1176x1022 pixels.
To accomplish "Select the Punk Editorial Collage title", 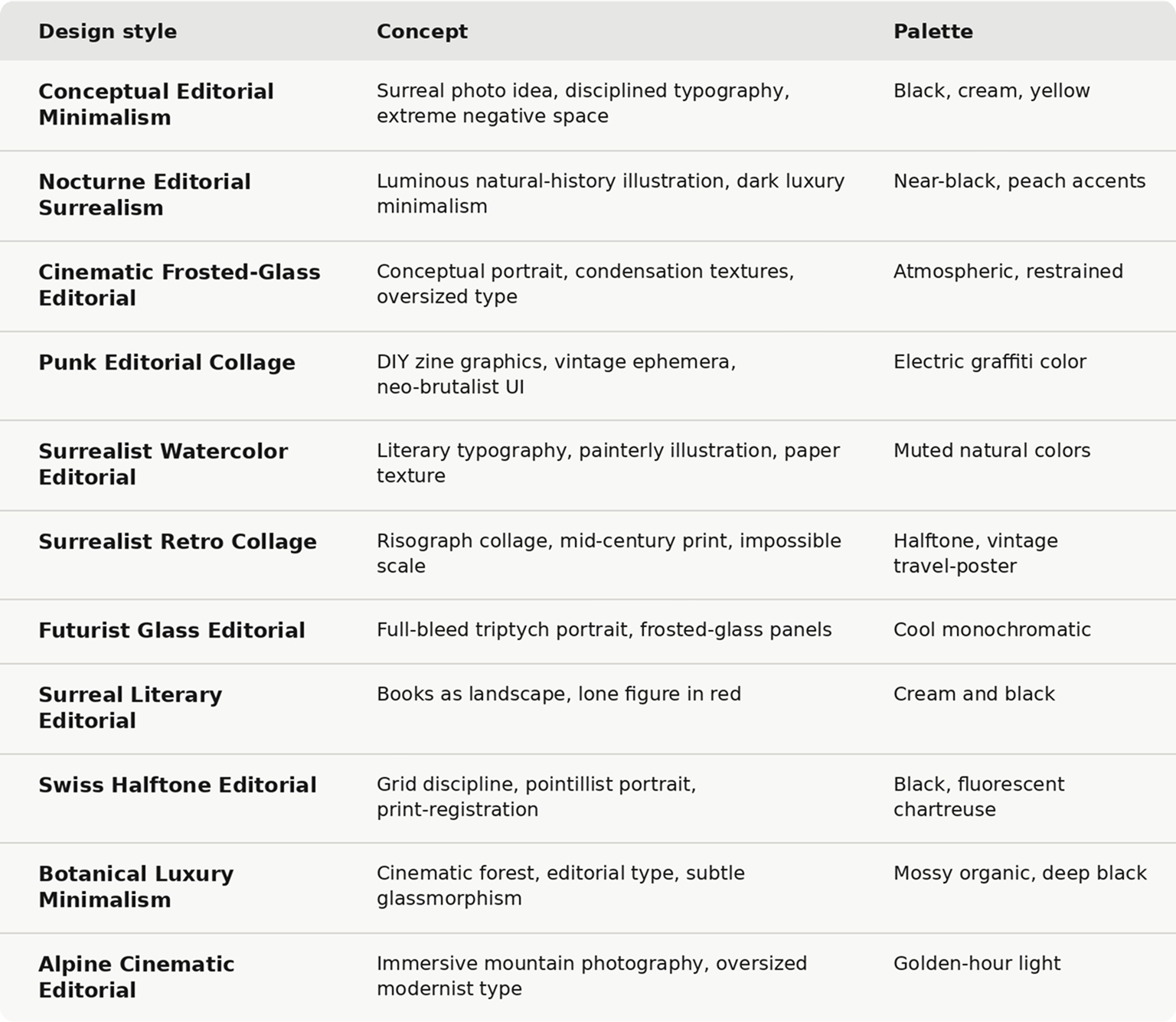I will pos(167,362).
